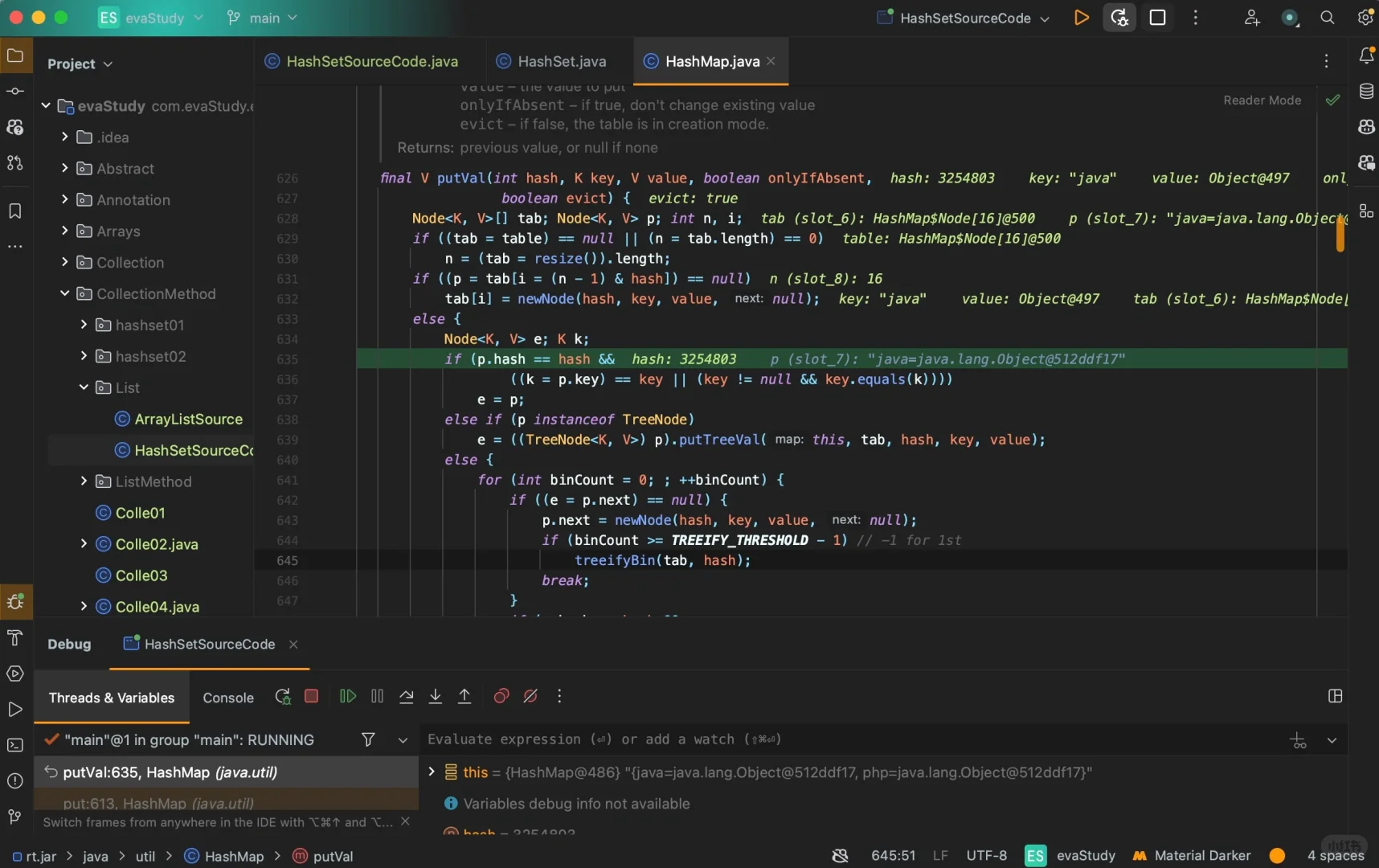The height and width of the screenshot is (868, 1379).
Task: Expand the 'this' variable node
Action: click(x=432, y=772)
